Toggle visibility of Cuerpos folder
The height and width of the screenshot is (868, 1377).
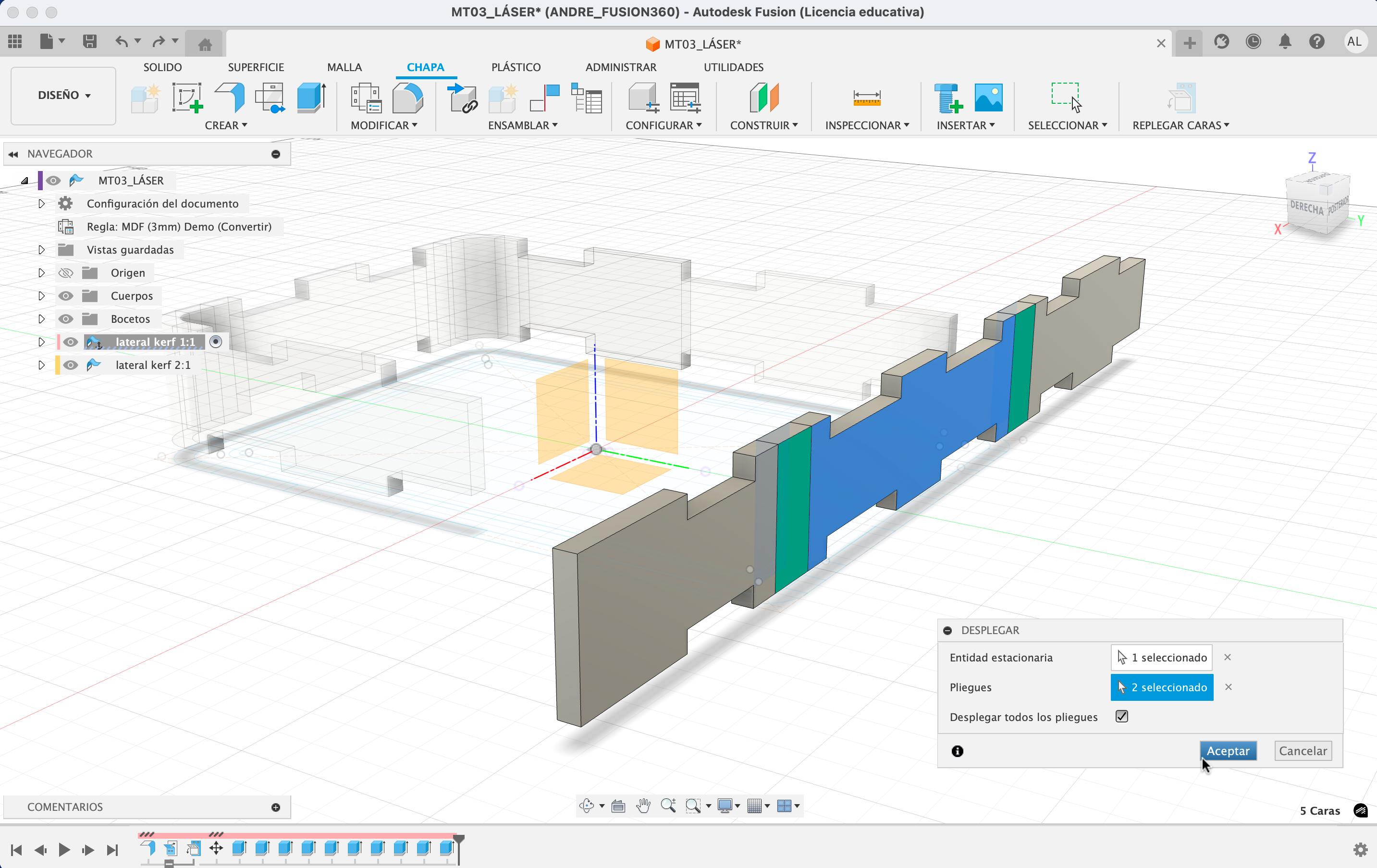pos(66,295)
